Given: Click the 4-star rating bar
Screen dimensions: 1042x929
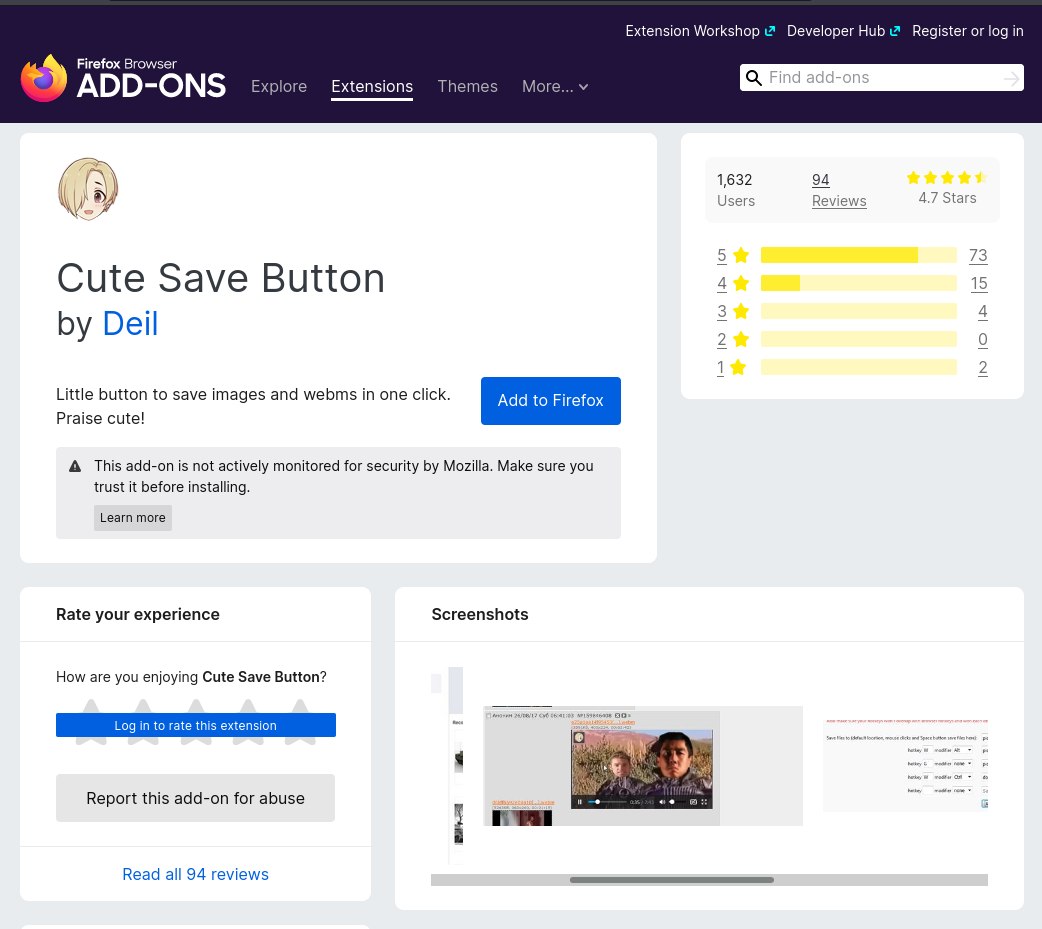Looking at the screenshot, I should point(859,284).
